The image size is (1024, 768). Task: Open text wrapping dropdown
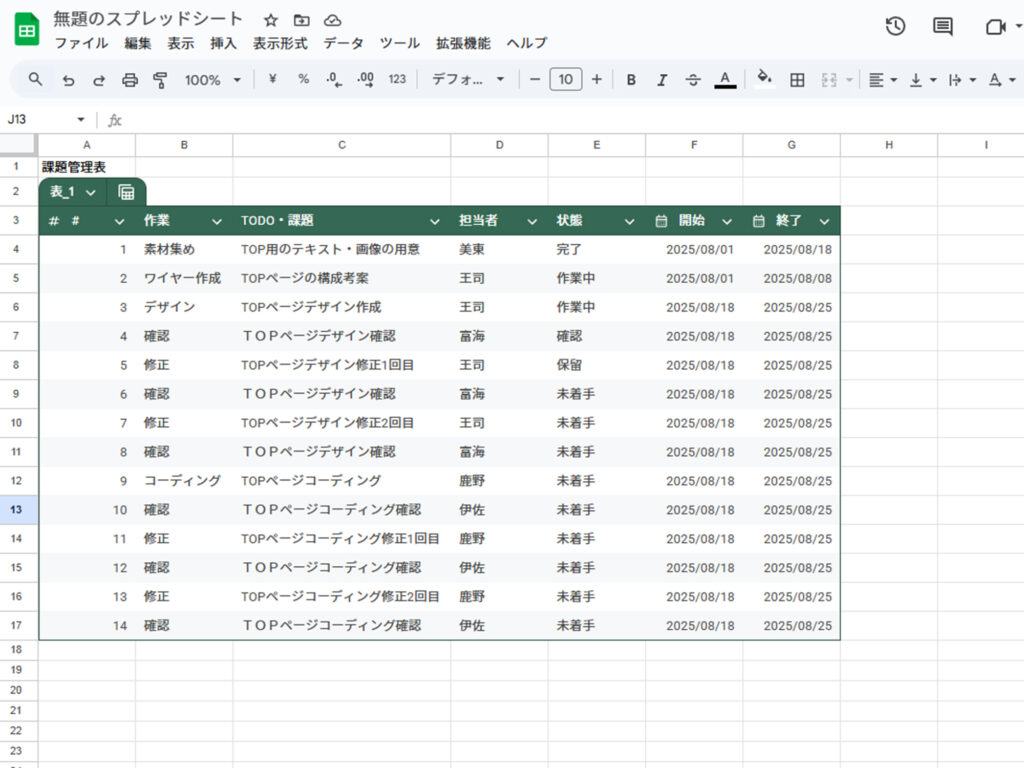(x=962, y=80)
